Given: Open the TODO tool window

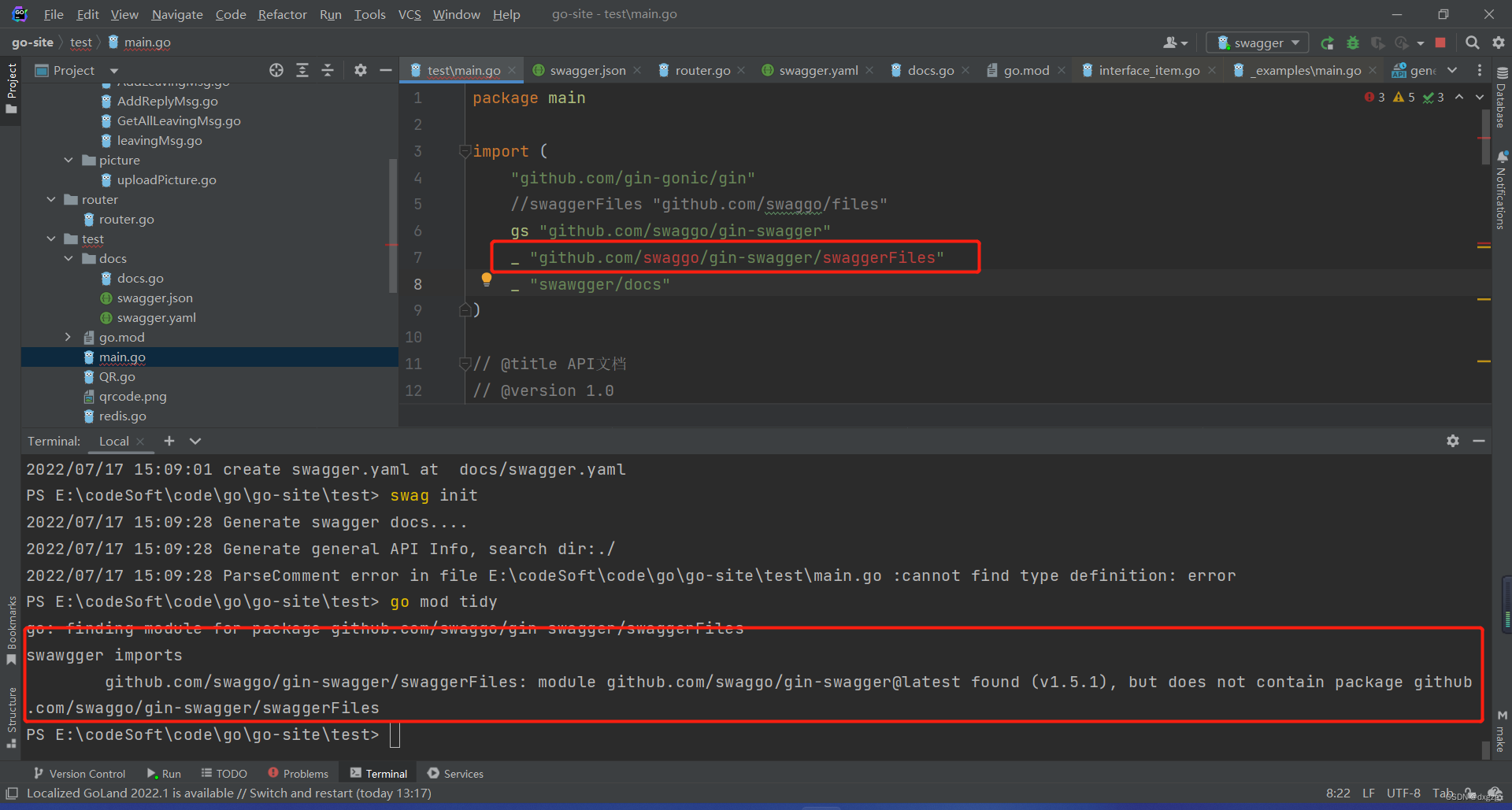Looking at the screenshot, I should [224, 774].
